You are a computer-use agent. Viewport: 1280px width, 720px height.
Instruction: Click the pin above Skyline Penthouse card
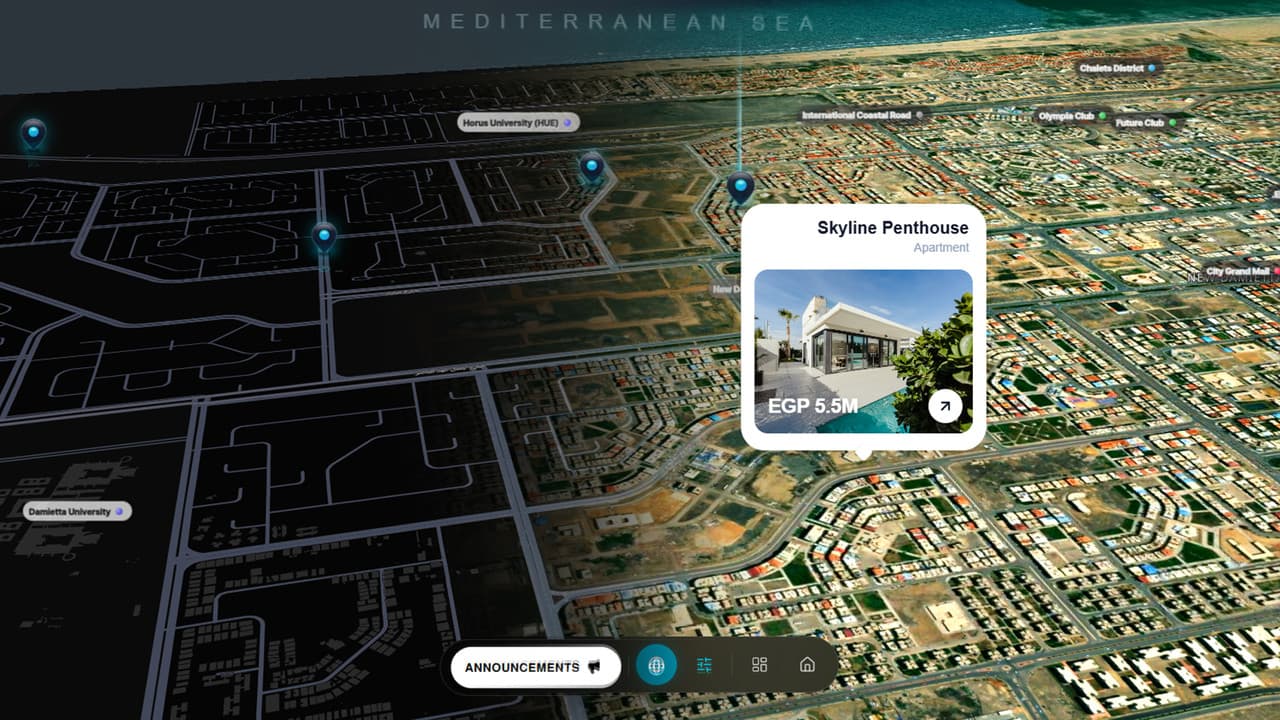tap(740, 186)
